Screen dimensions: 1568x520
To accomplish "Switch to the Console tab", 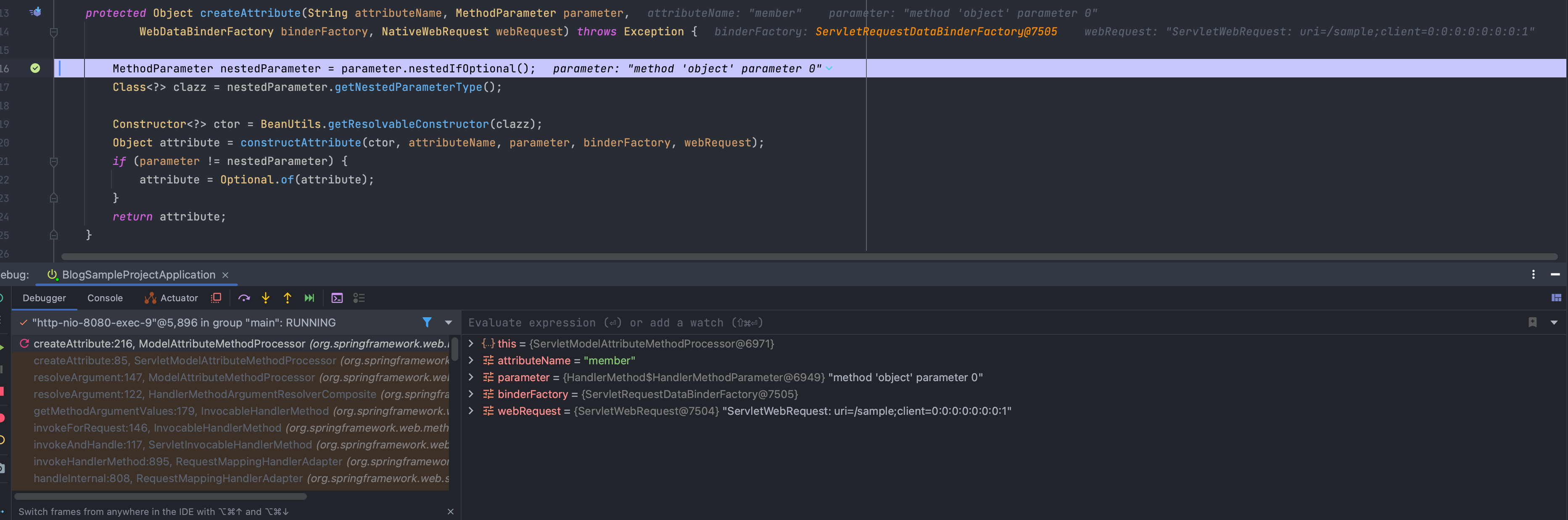I will point(105,298).
